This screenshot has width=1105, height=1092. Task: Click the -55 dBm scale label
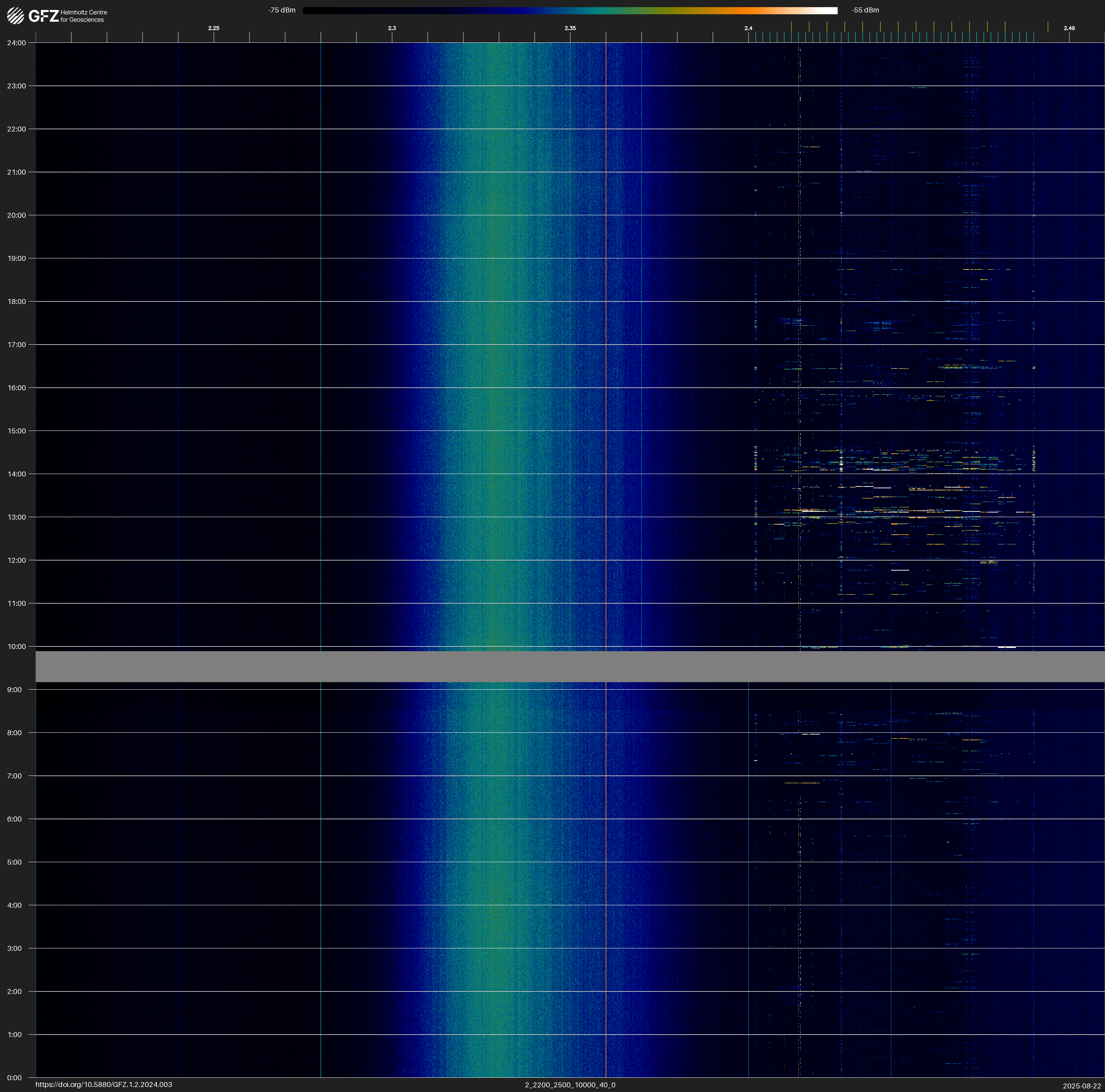[865, 10]
